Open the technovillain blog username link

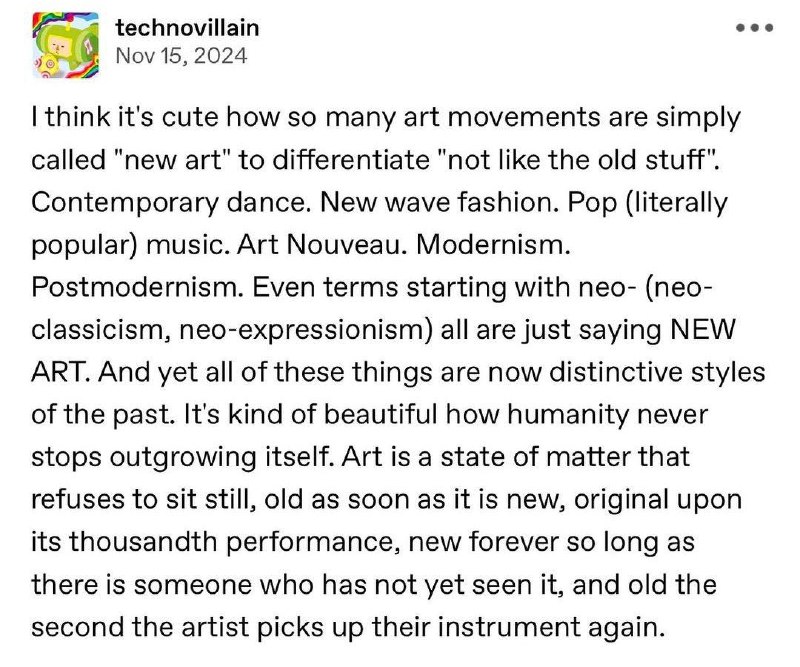tap(187, 28)
